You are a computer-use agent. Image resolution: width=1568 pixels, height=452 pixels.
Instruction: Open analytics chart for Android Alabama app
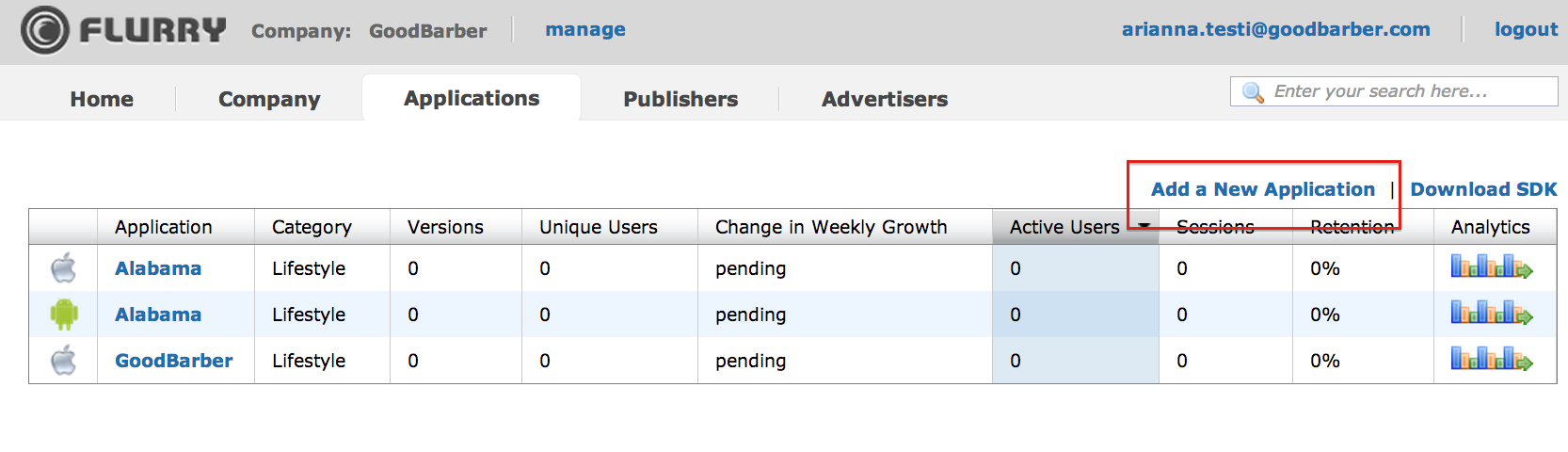click(x=1492, y=314)
